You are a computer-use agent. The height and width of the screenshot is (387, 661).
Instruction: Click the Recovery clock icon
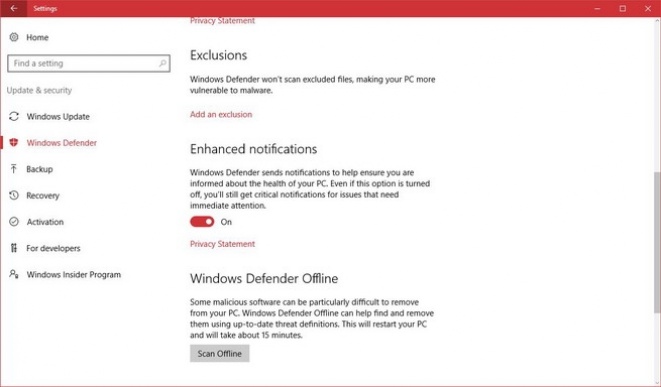coord(14,195)
